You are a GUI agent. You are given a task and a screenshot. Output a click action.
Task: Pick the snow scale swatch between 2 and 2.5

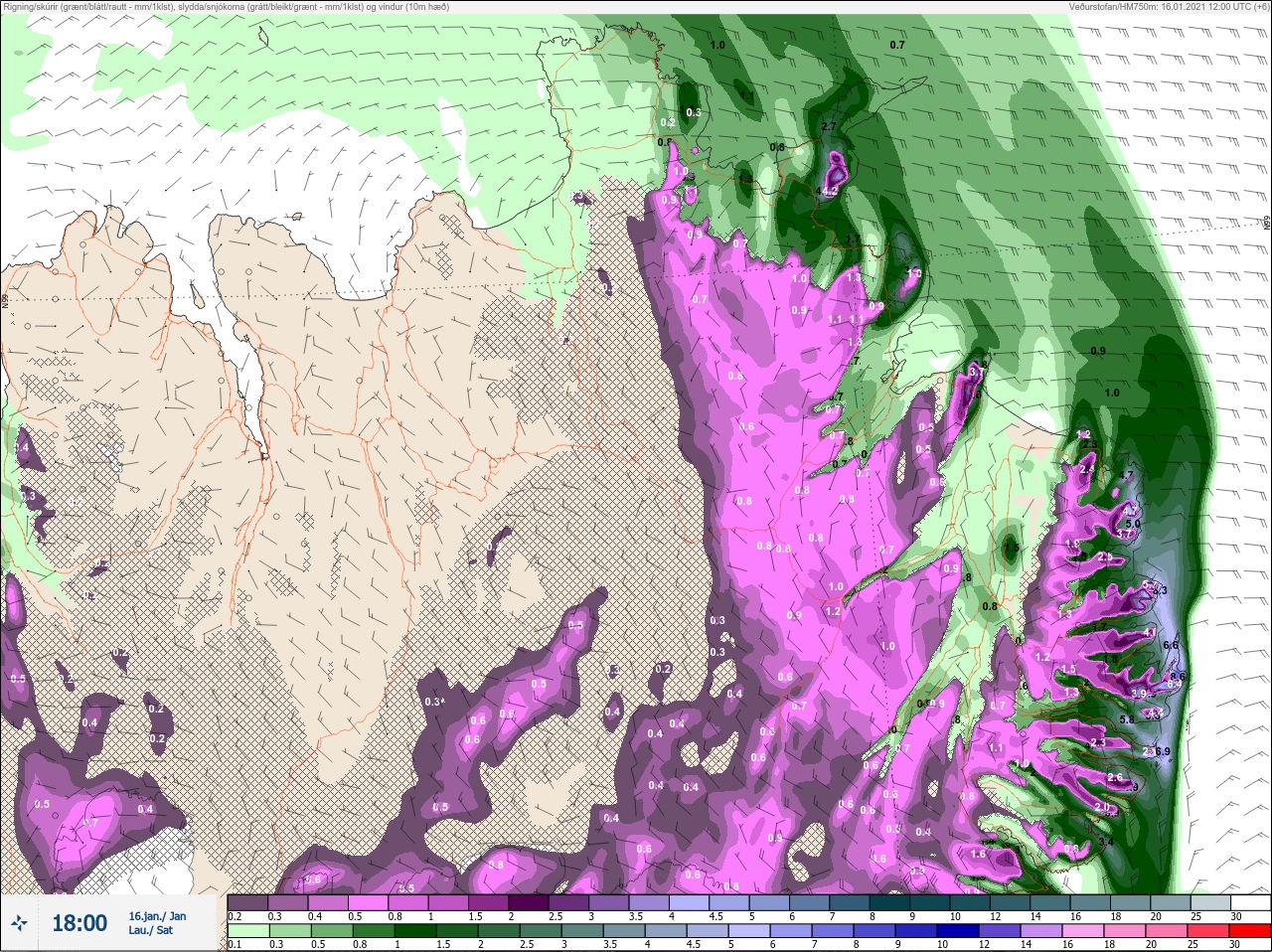(531, 903)
